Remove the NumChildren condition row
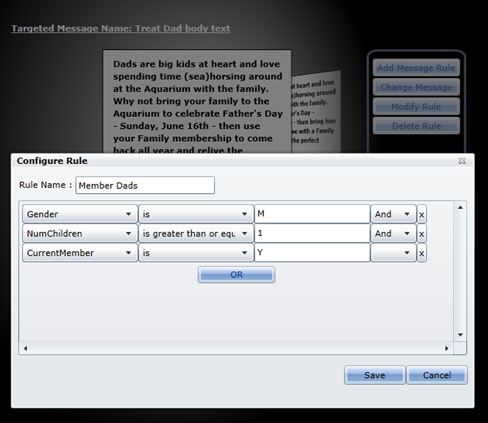Screen dimensions: 488x423 coord(422,233)
